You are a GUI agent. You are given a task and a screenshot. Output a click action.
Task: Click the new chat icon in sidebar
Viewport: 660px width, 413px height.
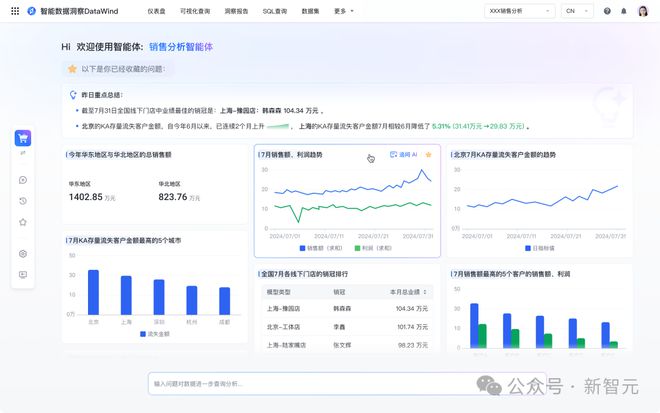23,180
